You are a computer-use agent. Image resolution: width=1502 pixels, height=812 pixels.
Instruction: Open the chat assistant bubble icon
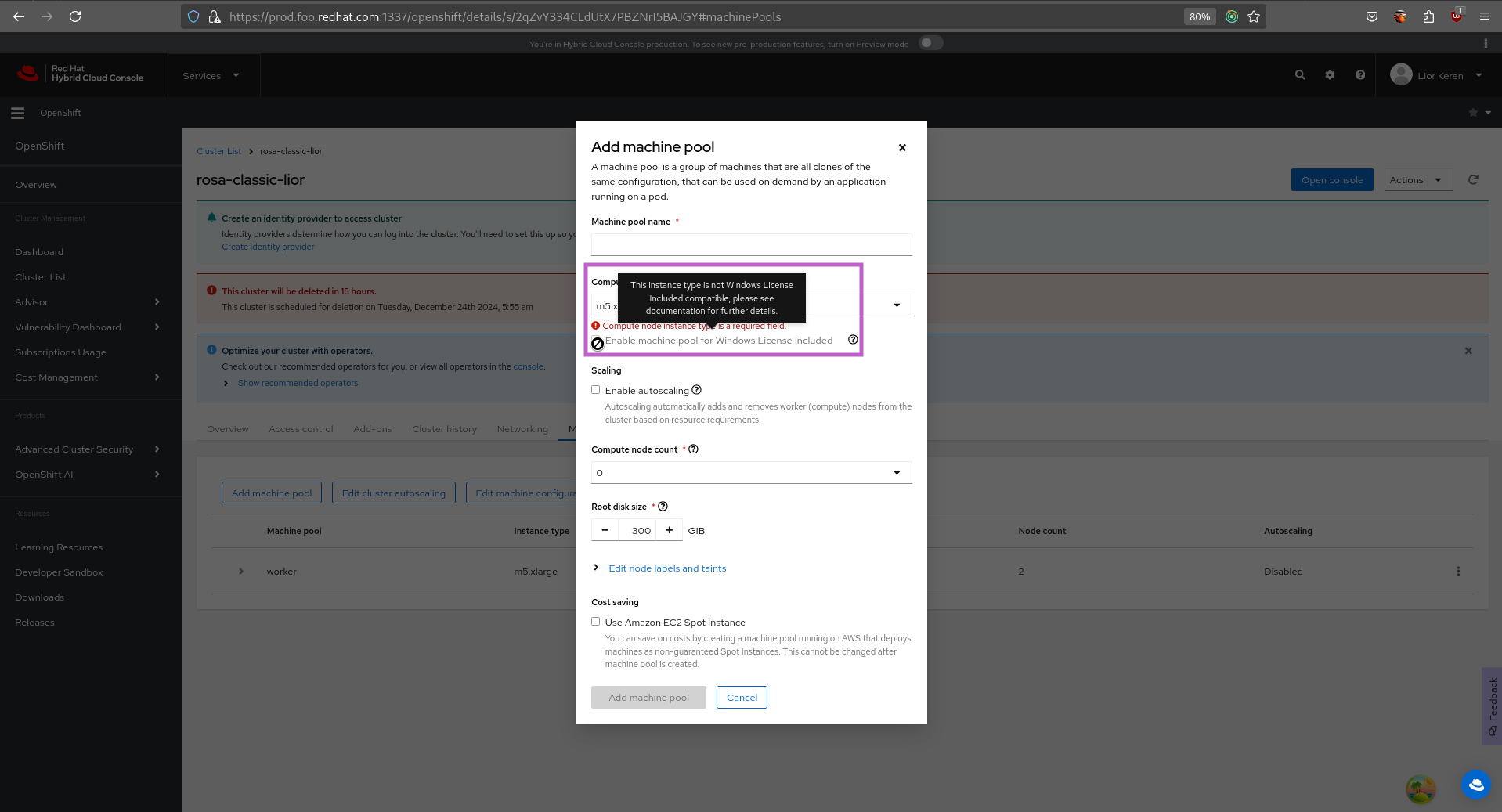[x=1476, y=785]
